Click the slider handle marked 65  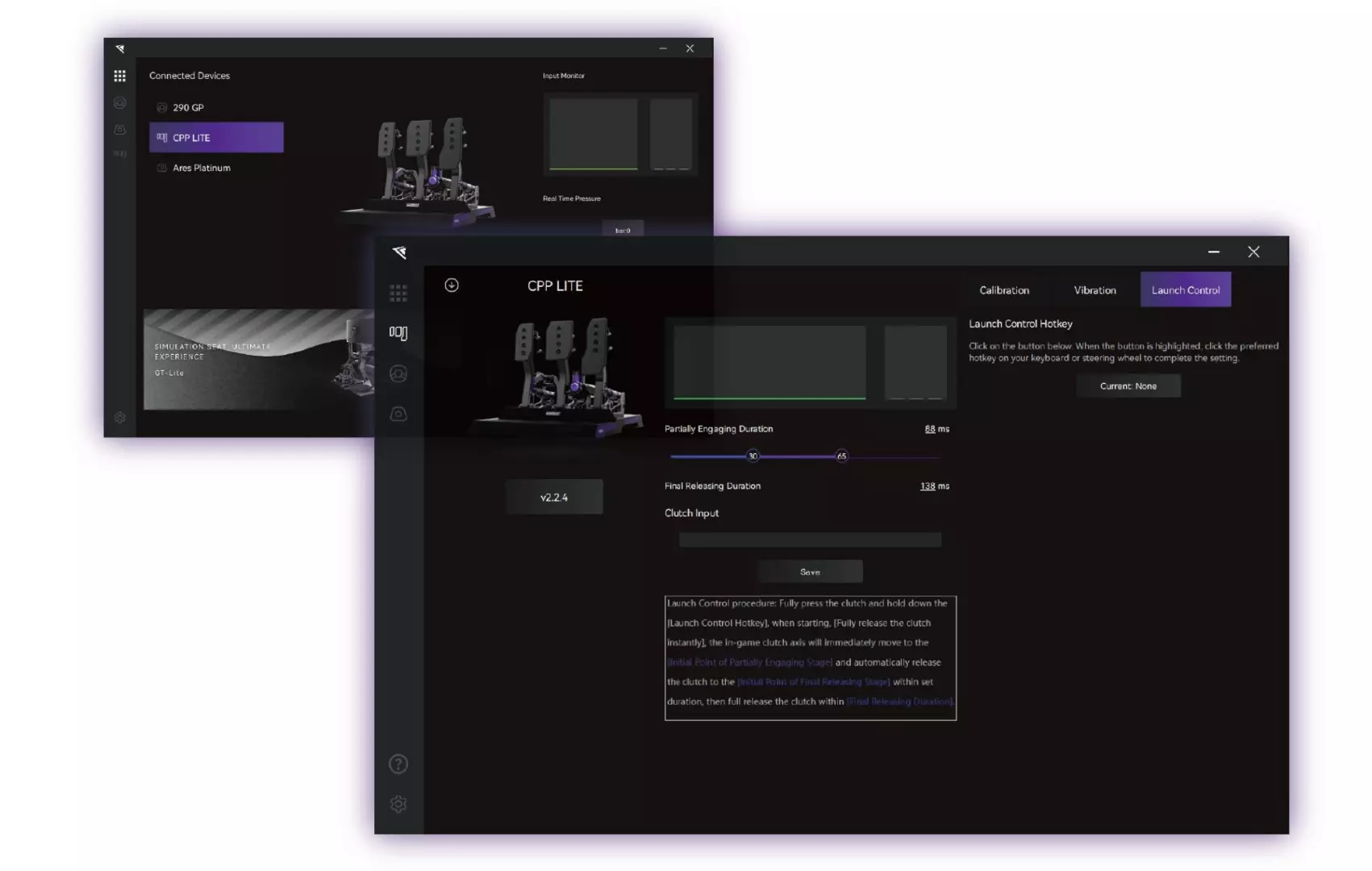pos(841,456)
